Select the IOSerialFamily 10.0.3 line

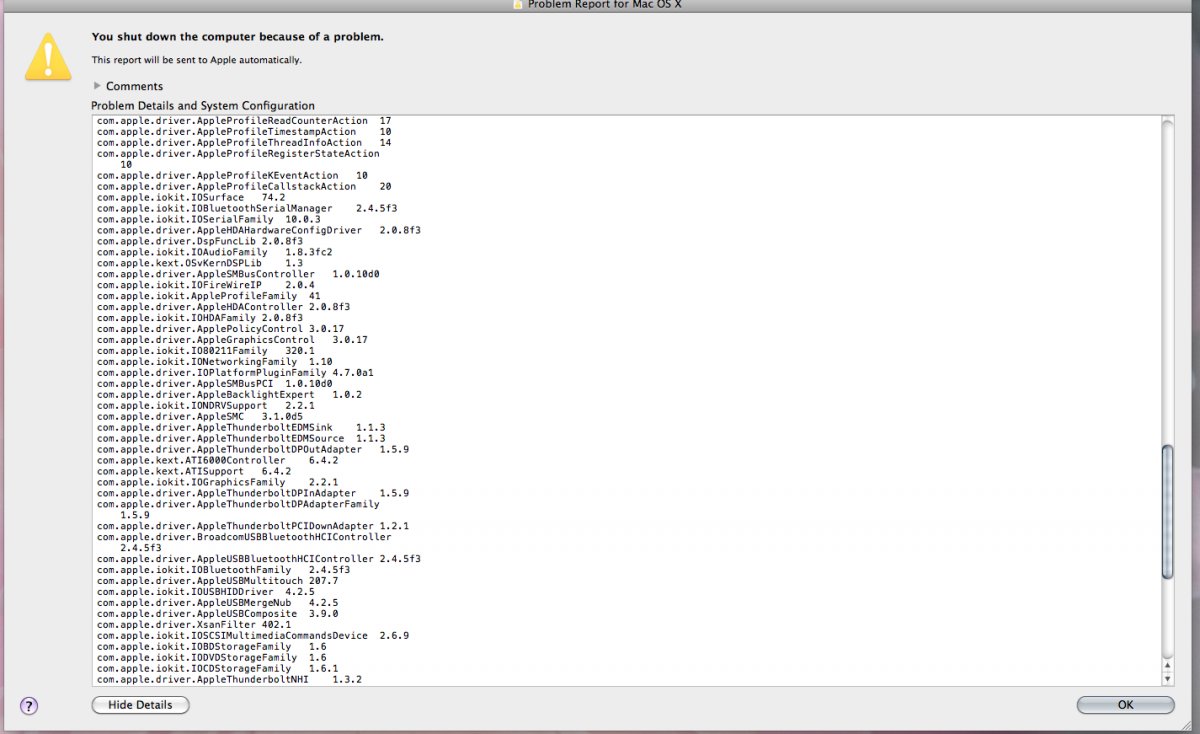coord(209,219)
